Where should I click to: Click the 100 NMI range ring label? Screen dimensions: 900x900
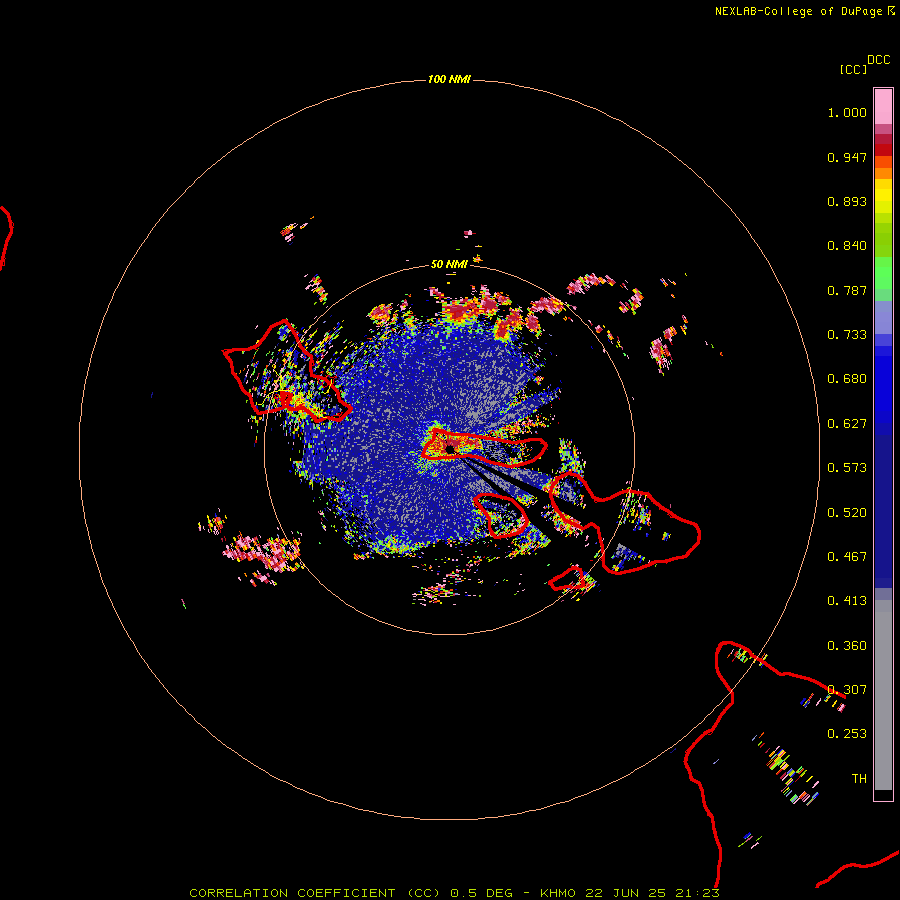(x=449, y=79)
